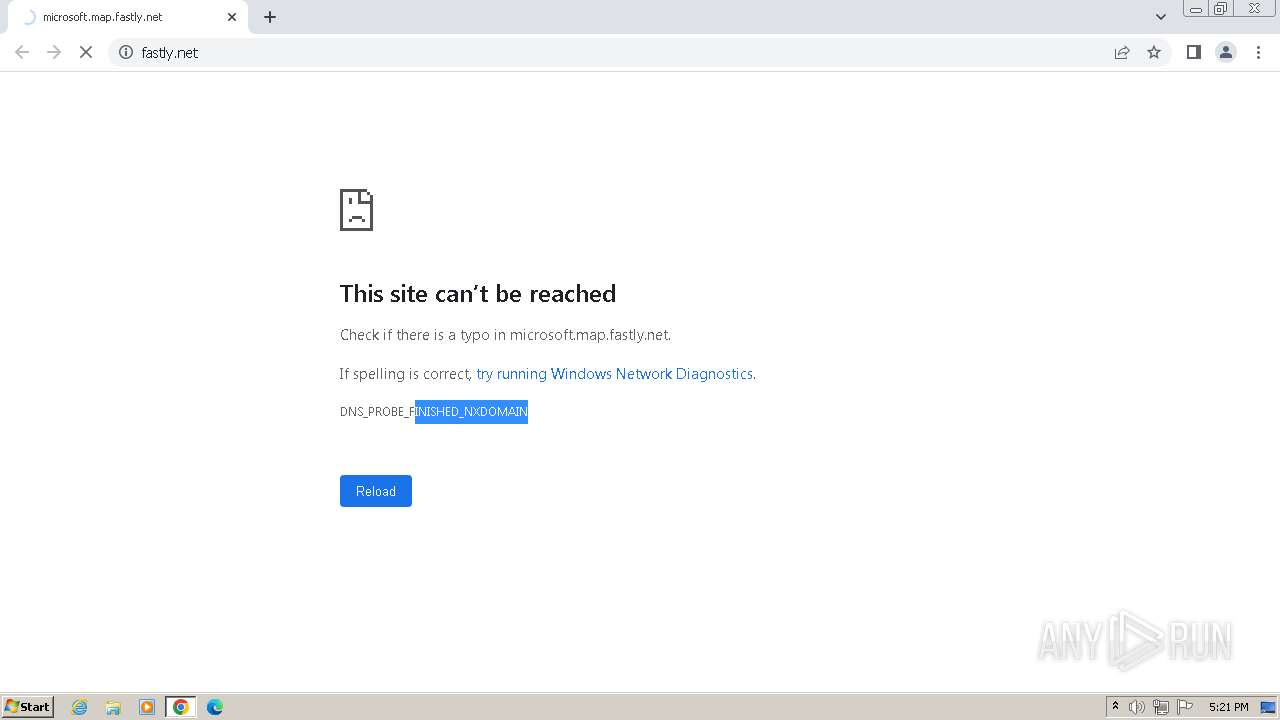The image size is (1280, 720).
Task: Select the Chrome taskbar icon
Action: pyautogui.click(x=181, y=707)
